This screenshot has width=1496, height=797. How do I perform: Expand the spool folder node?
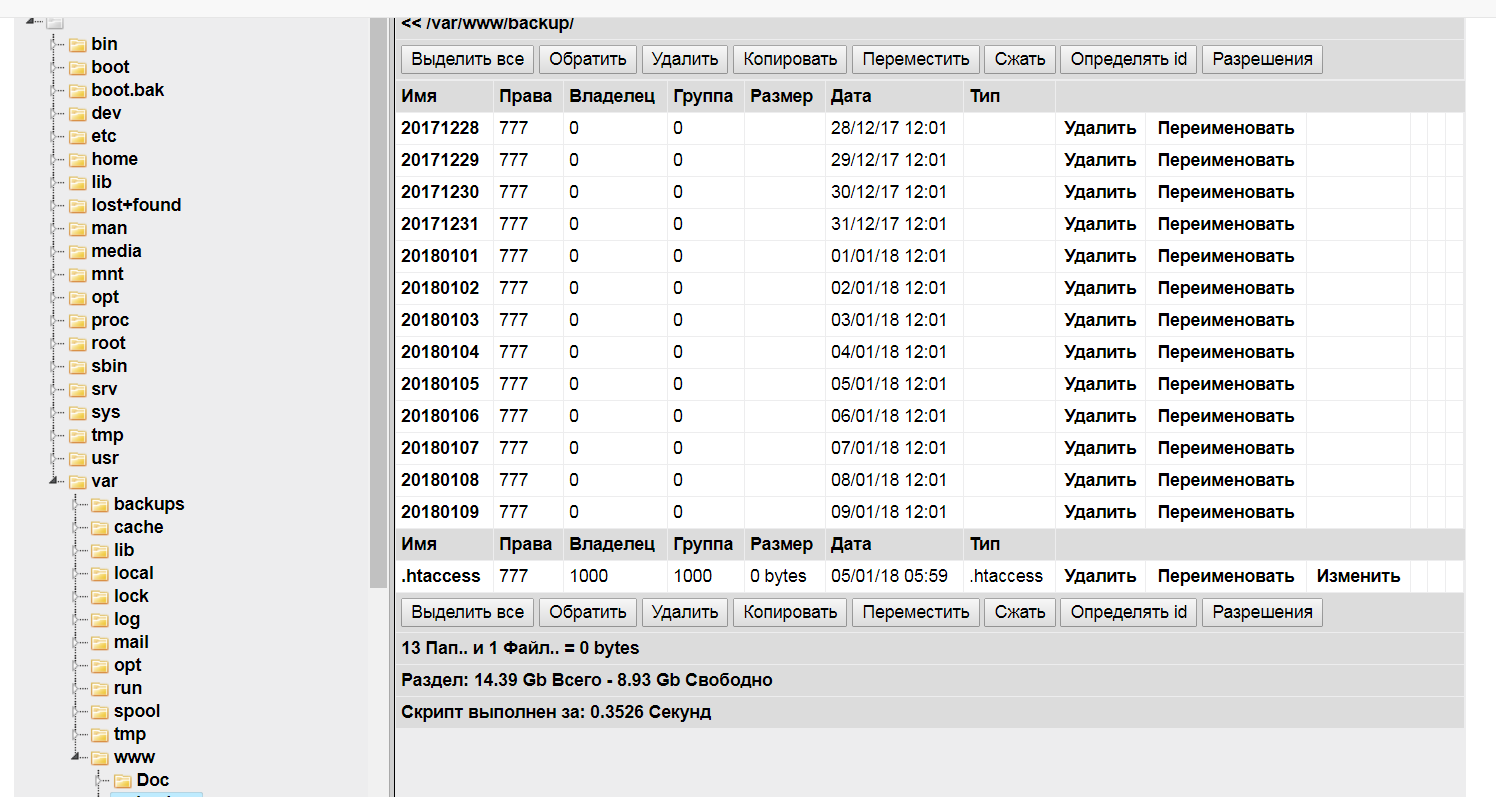pos(77,711)
